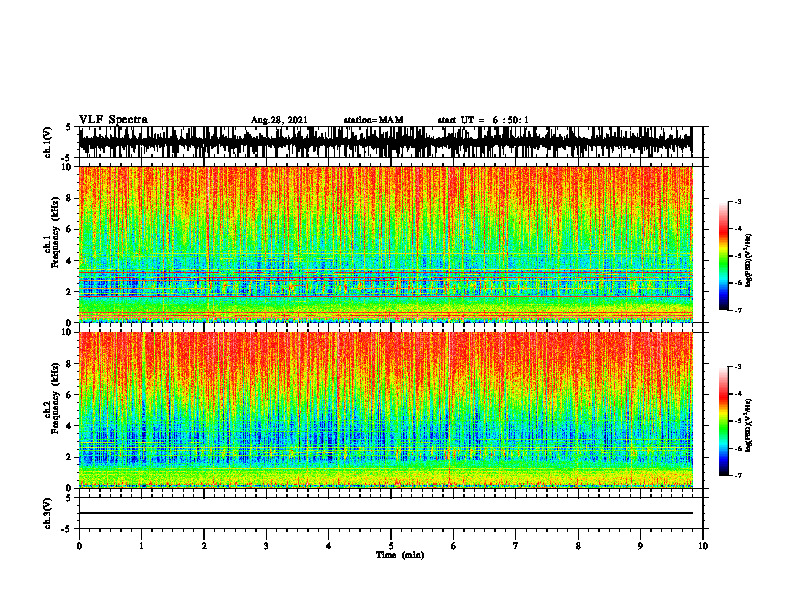The image size is (792, 612).
Task: Click the "-7" label on ch.1 colorbar
Action: coord(738,310)
